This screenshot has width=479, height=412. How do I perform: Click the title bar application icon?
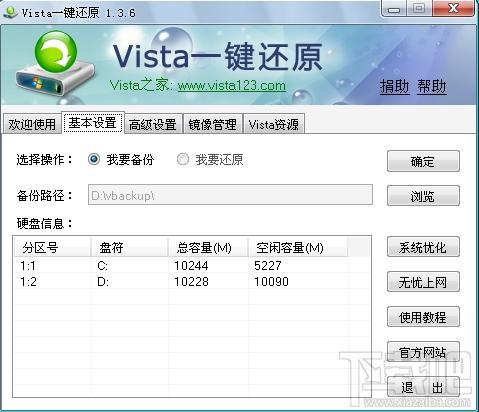(x=11, y=13)
